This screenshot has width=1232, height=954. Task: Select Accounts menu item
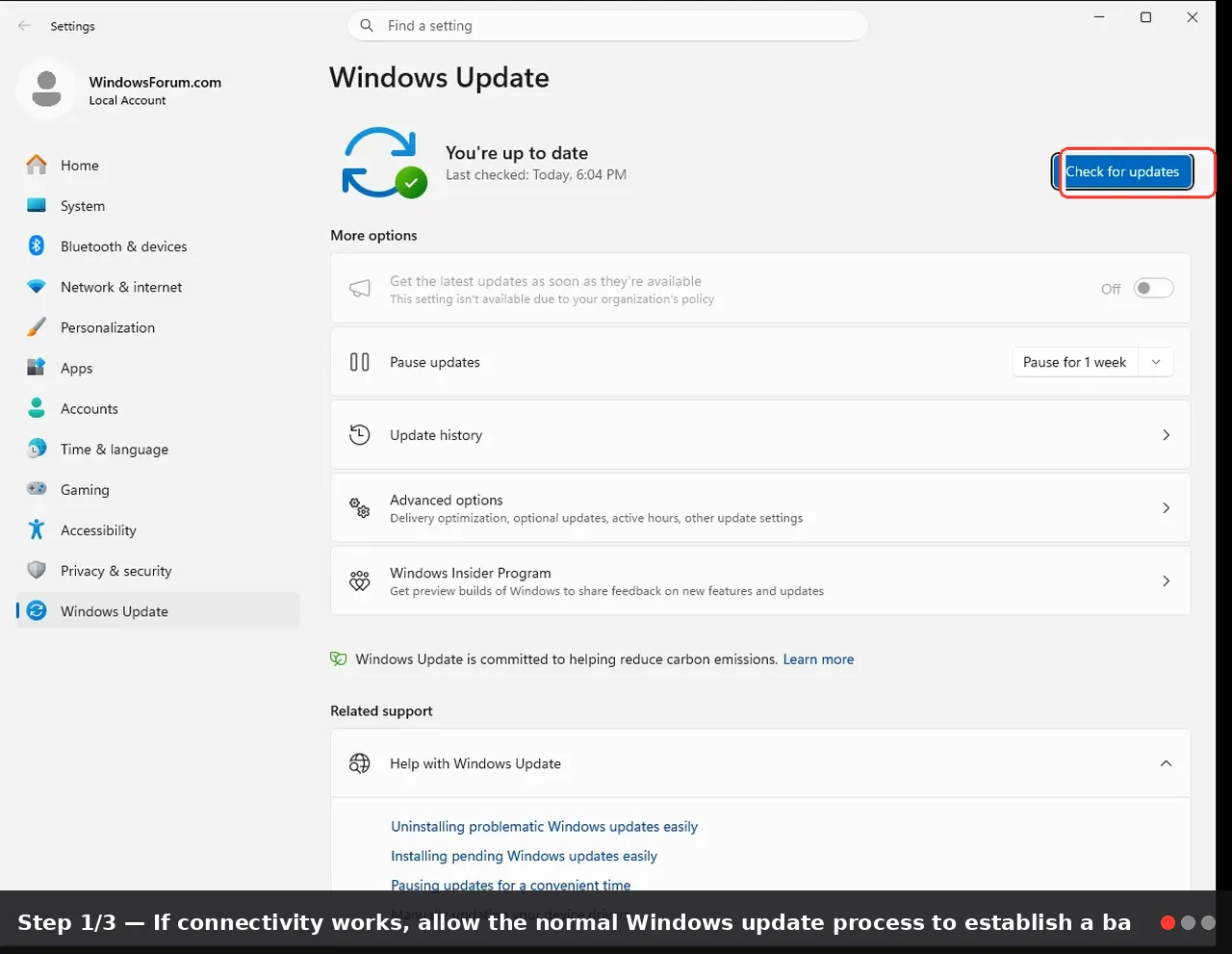[158, 408]
